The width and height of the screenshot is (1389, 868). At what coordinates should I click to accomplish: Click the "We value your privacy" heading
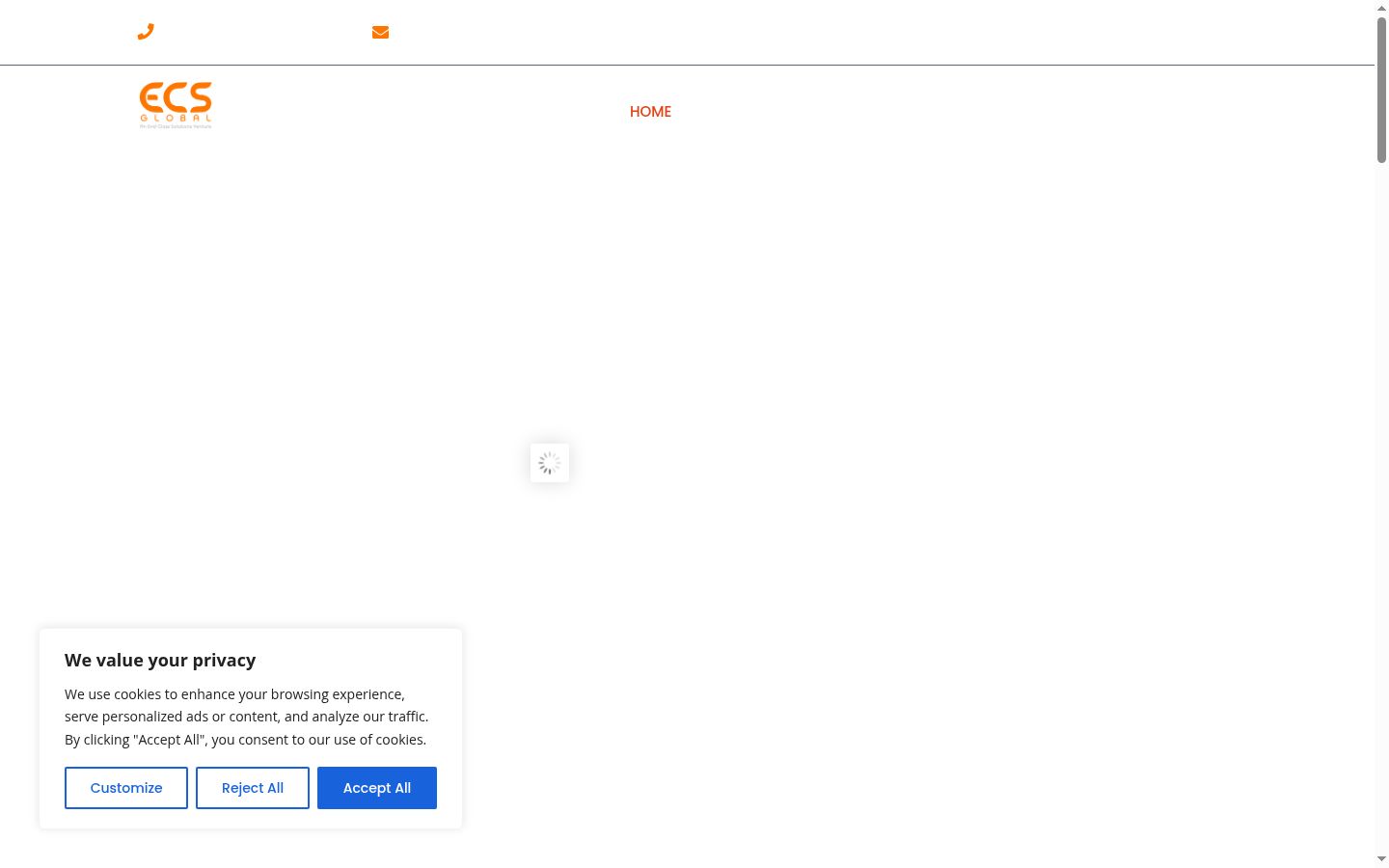160,661
